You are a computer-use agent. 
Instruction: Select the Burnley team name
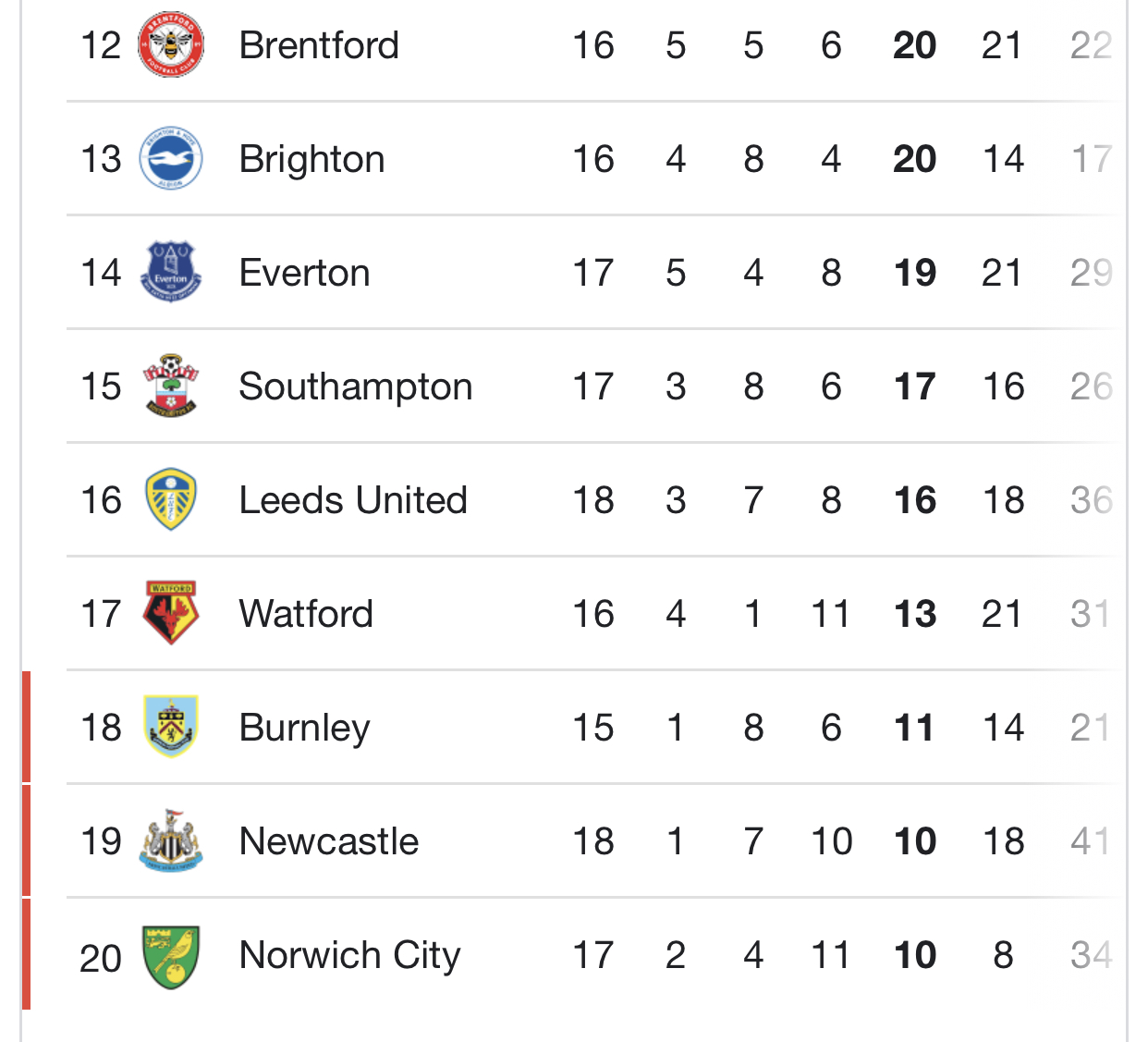[304, 728]
